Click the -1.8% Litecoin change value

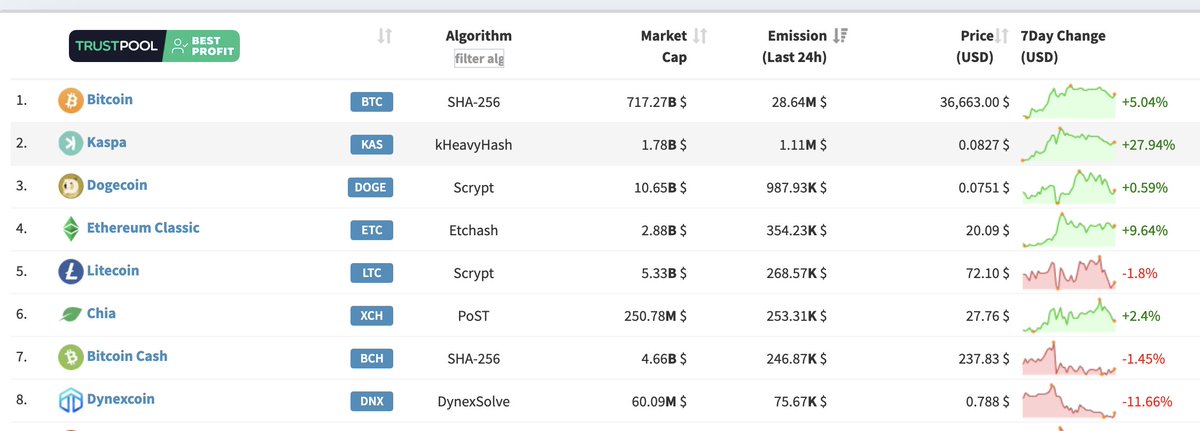coord(1140,272)
